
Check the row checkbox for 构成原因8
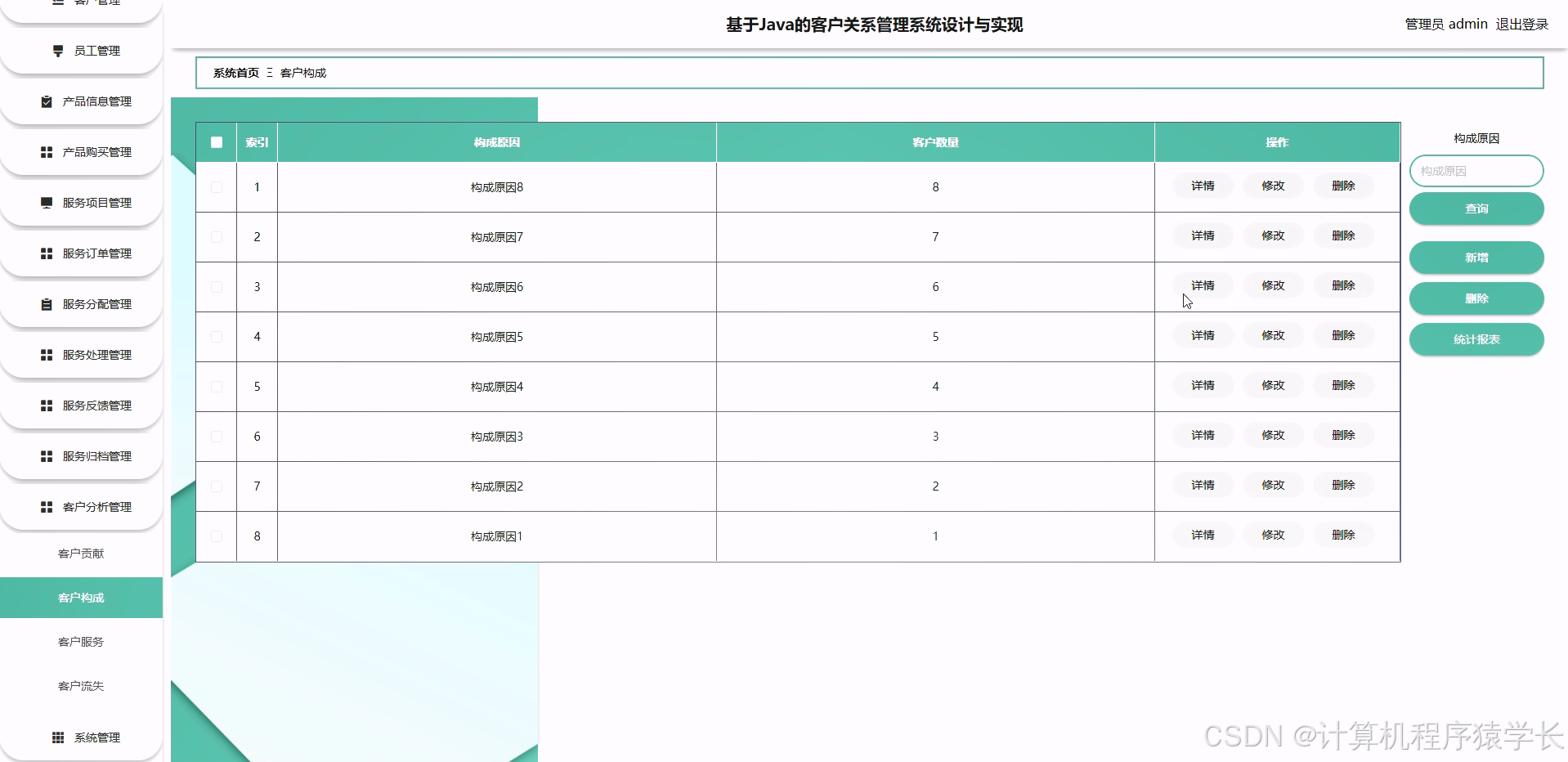217,187
